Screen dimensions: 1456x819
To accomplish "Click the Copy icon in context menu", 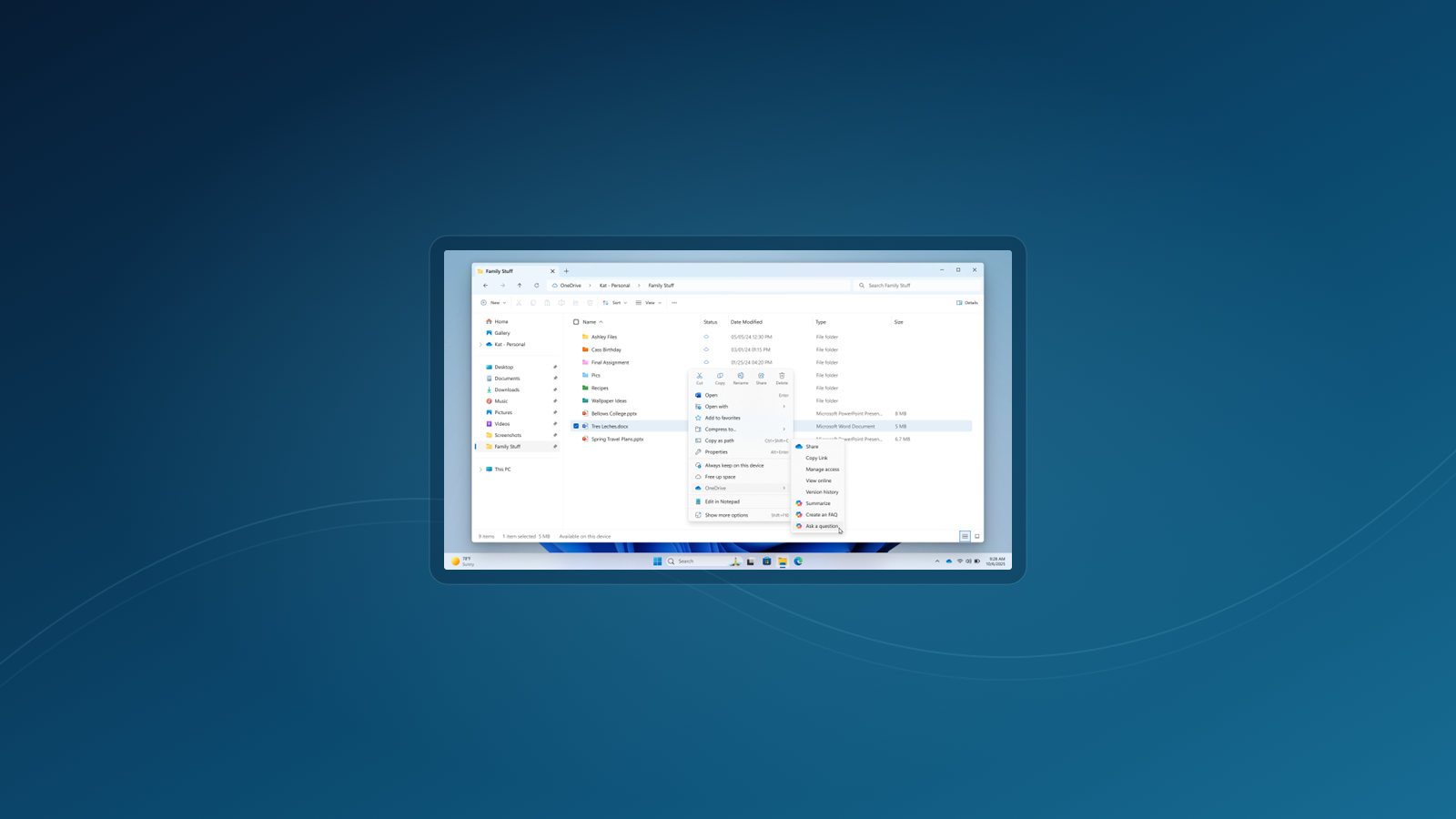I will click(720, 376).
